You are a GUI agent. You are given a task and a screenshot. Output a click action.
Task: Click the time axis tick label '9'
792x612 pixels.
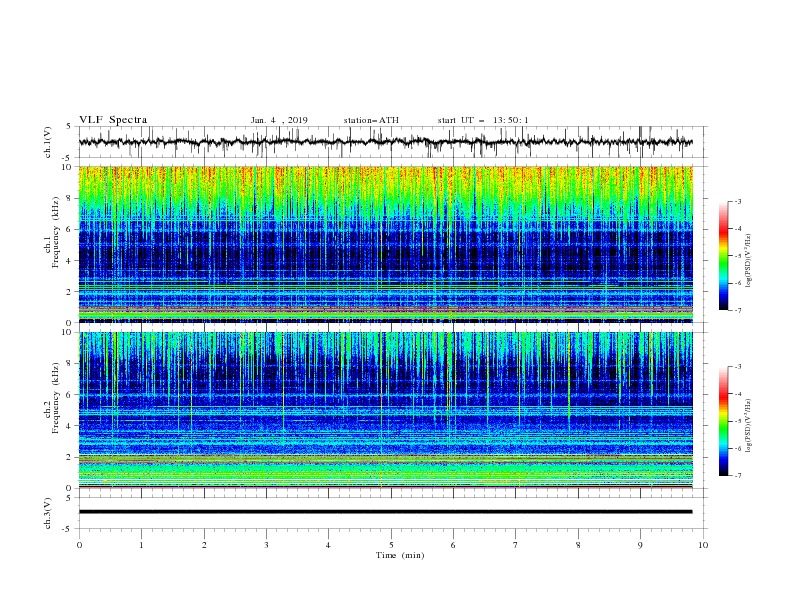(x=640, y=545)
